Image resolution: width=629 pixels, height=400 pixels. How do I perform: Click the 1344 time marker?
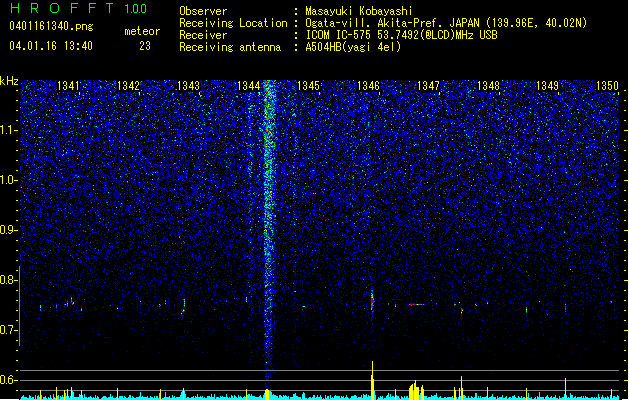click(x=248, y=86)
